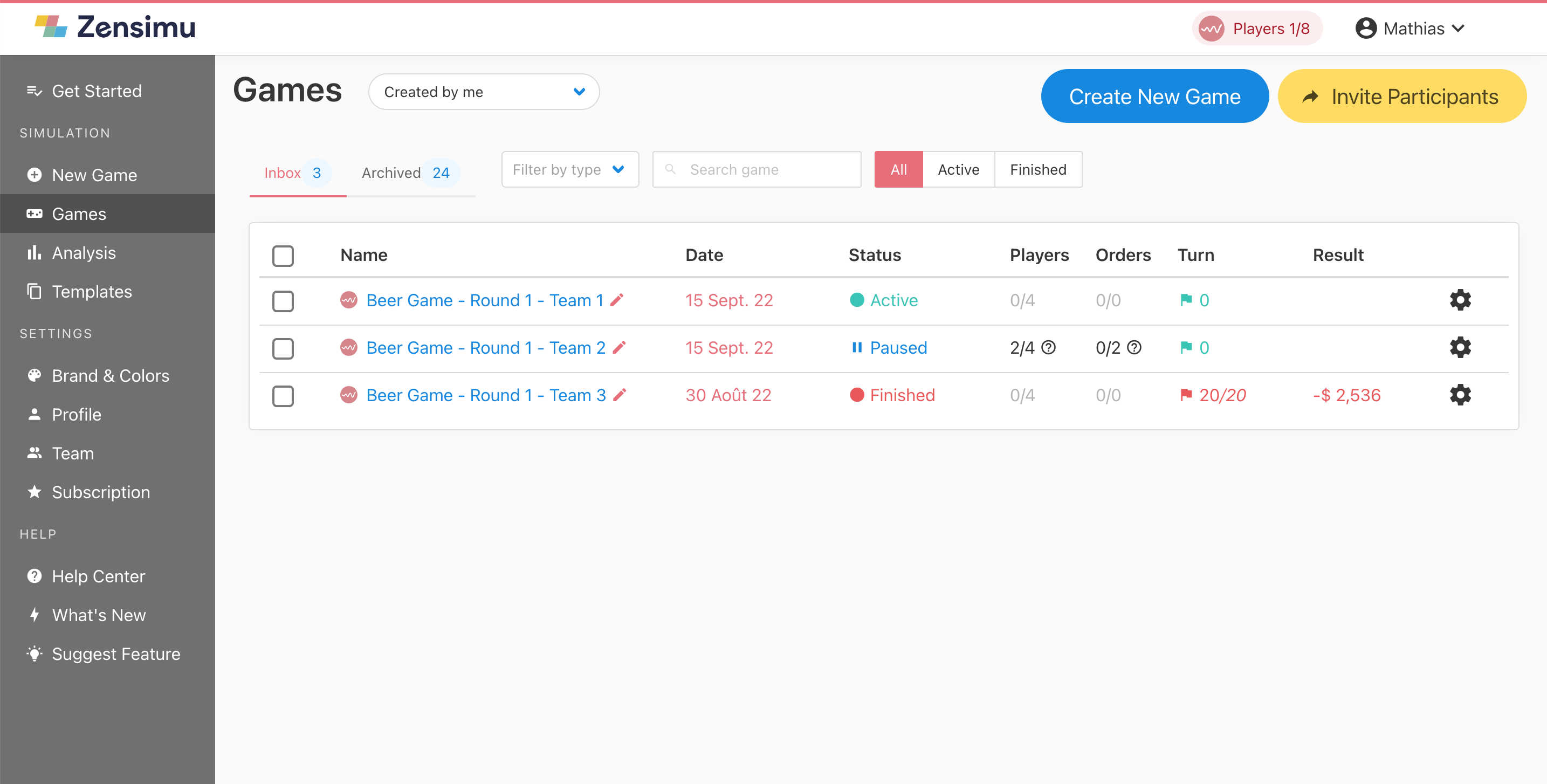1547x784 pixels.
Task: Click the Players 1/8 indicator
Action: 1257,27
